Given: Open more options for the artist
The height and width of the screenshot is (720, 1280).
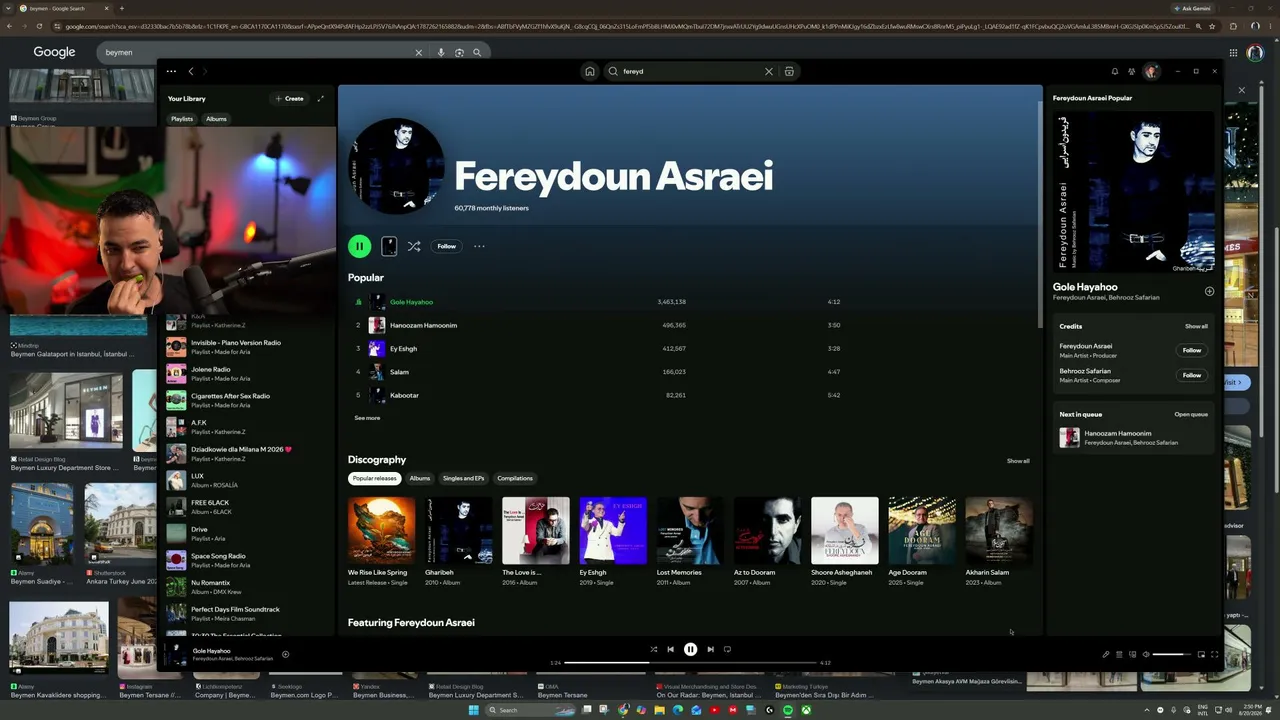Looking at the screenshot, I should (x=479, y=246).
